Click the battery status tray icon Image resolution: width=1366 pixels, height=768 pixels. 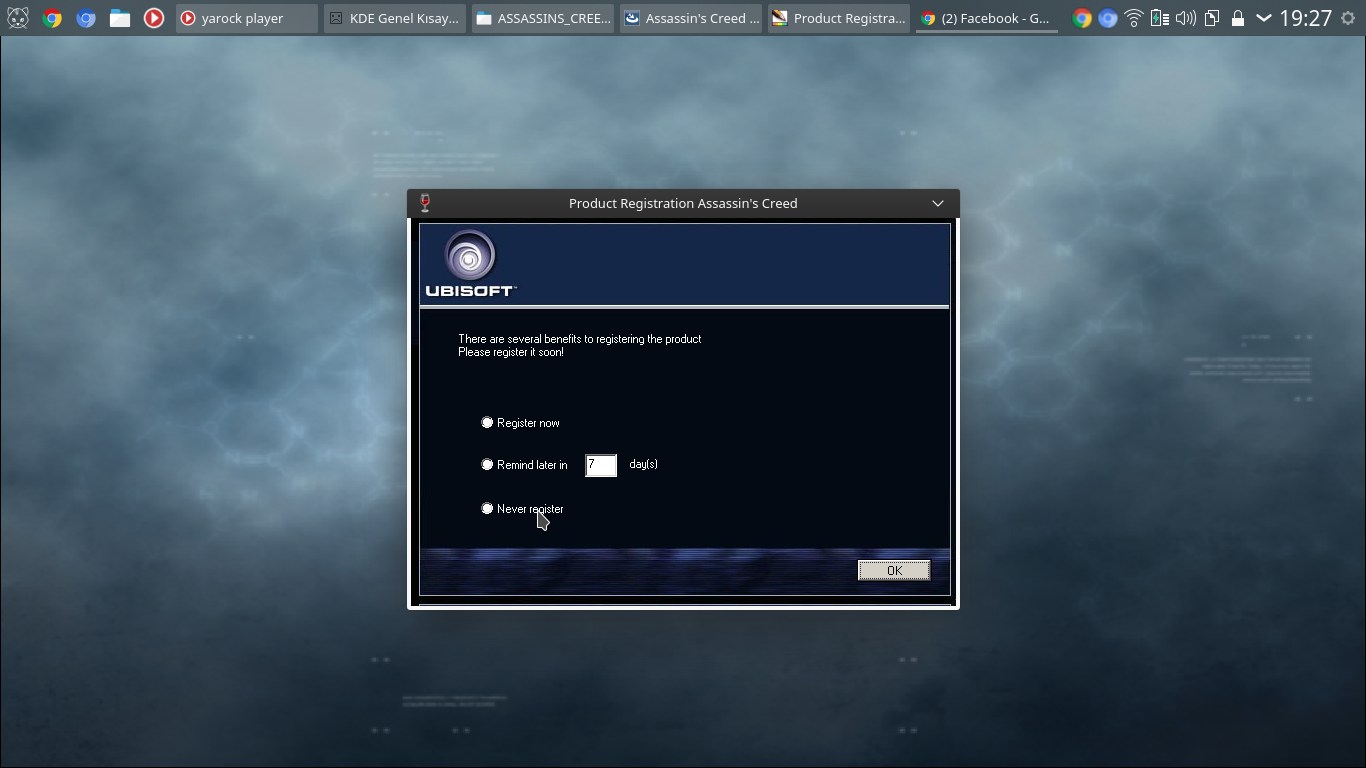click(1159, 18)
